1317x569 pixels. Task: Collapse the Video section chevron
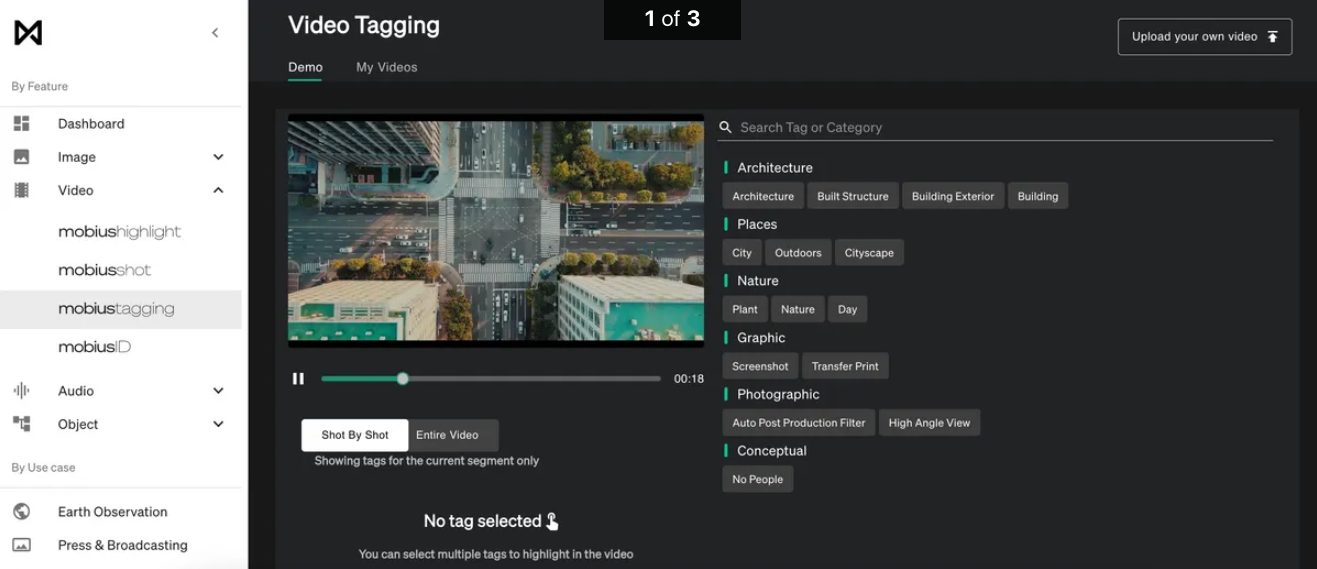pos(218,191)
